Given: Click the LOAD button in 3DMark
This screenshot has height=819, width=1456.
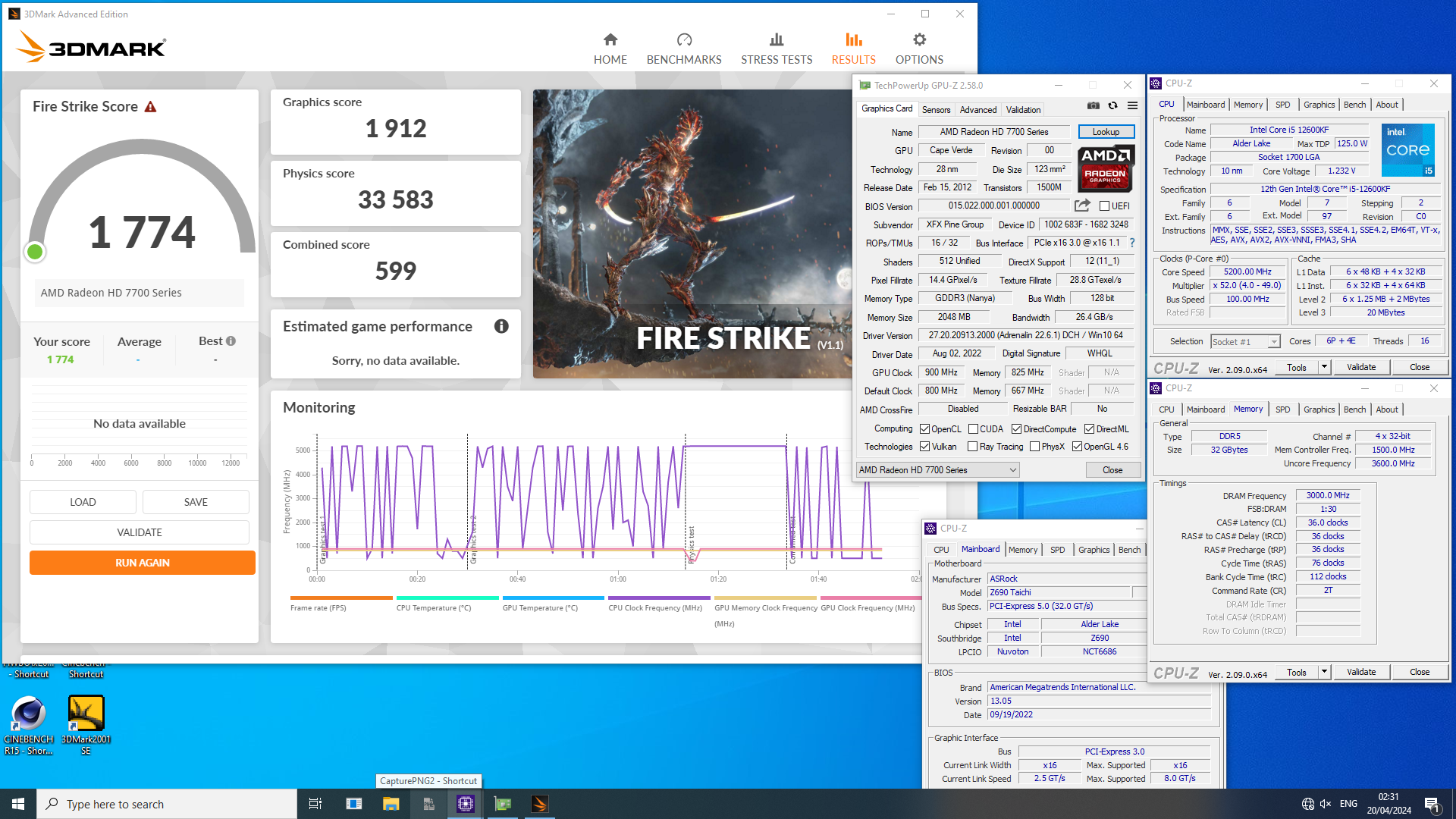Looking at the screenshot, I should [83, 502].
